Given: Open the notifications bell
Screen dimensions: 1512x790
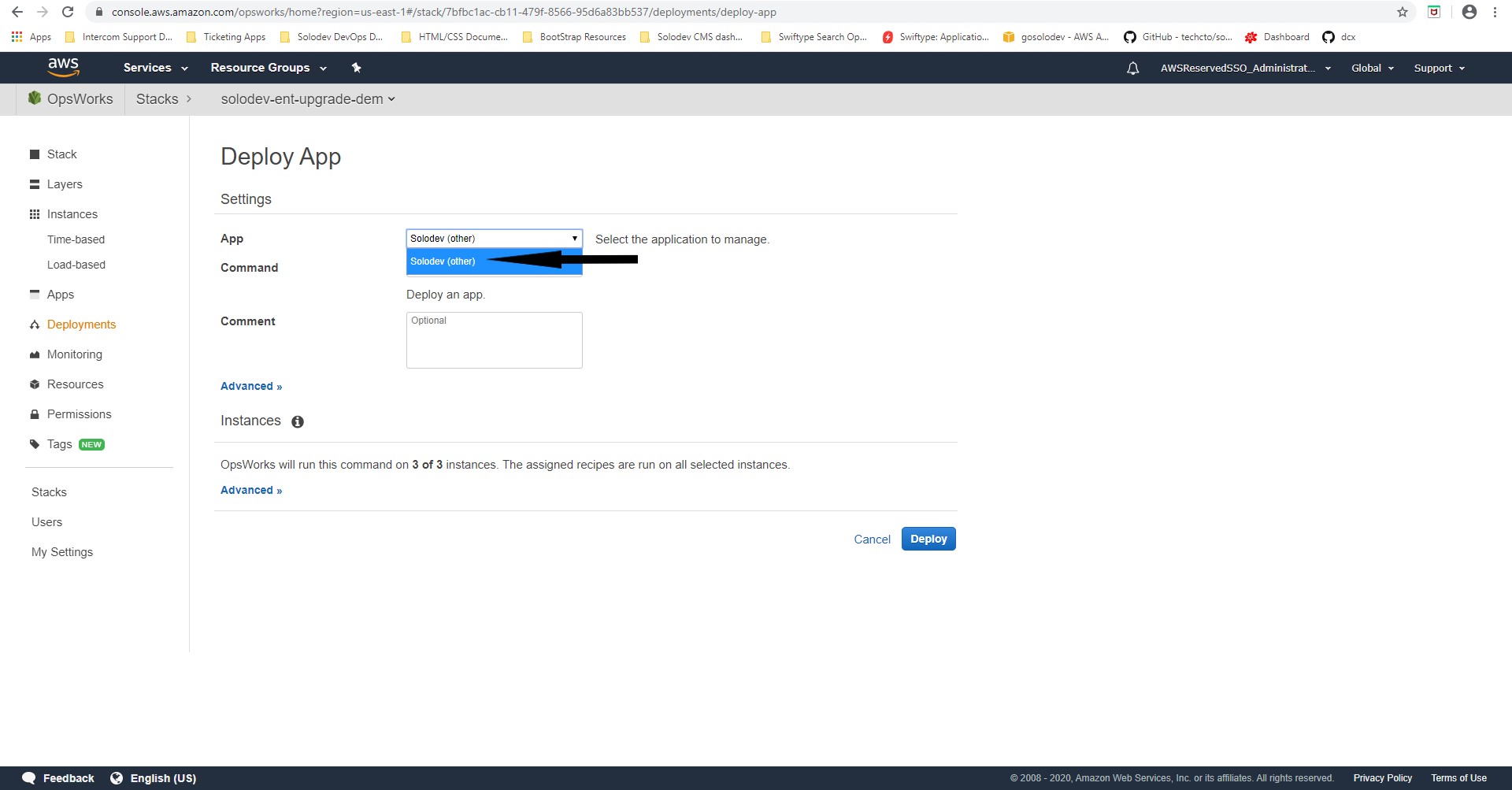Looking at the screenshot, I should tap(1132, 69).
